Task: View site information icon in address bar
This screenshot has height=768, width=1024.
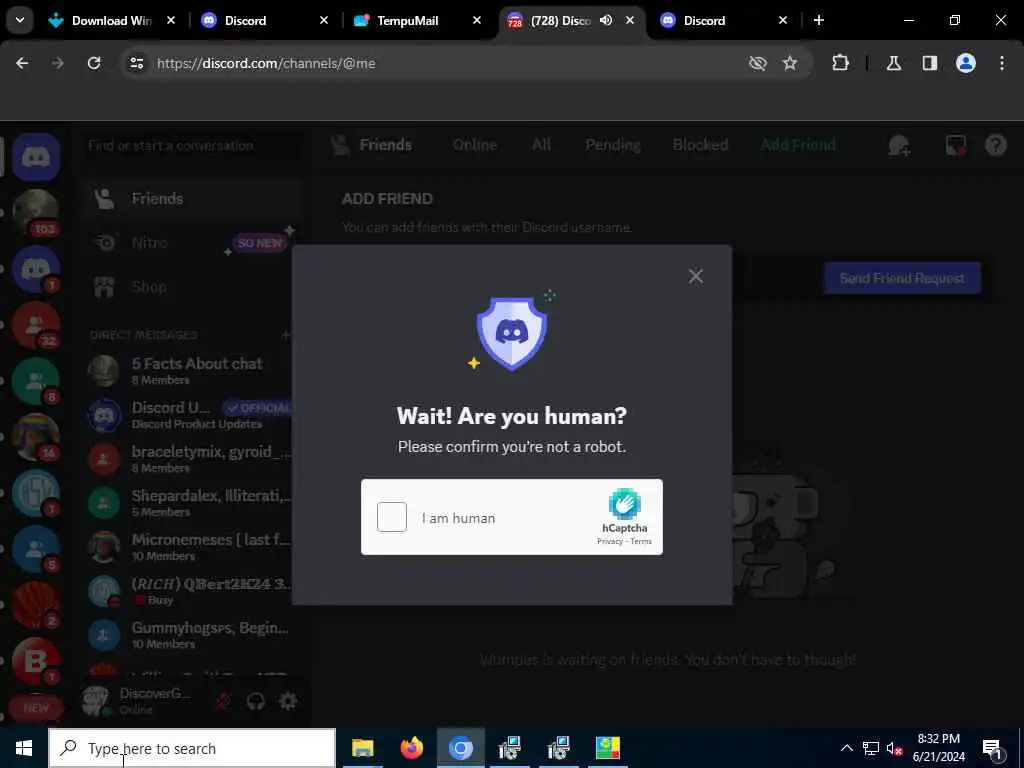Action: (x=136, y=63)
